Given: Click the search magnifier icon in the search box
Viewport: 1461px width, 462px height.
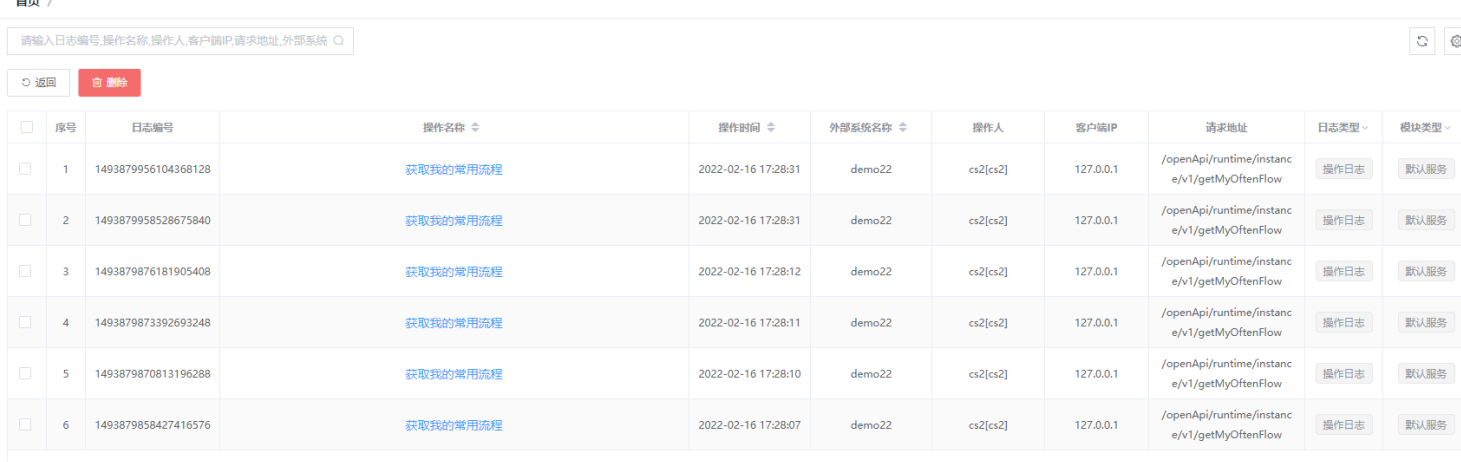Looking at the screenshot, I should click(339, 41).
